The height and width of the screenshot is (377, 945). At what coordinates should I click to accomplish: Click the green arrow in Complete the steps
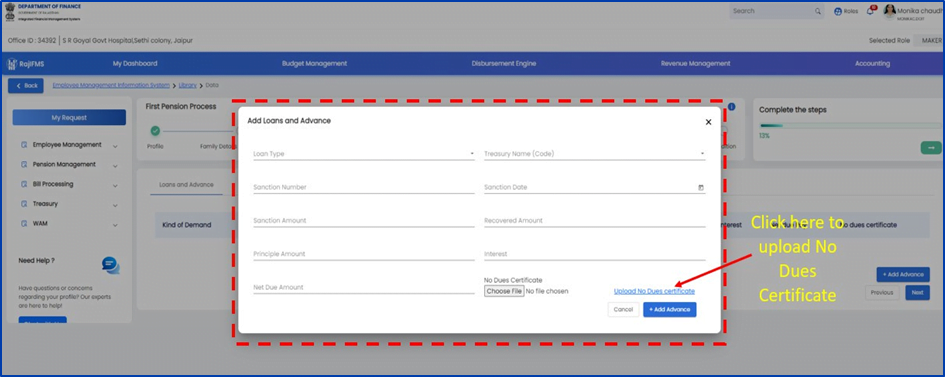931,148
